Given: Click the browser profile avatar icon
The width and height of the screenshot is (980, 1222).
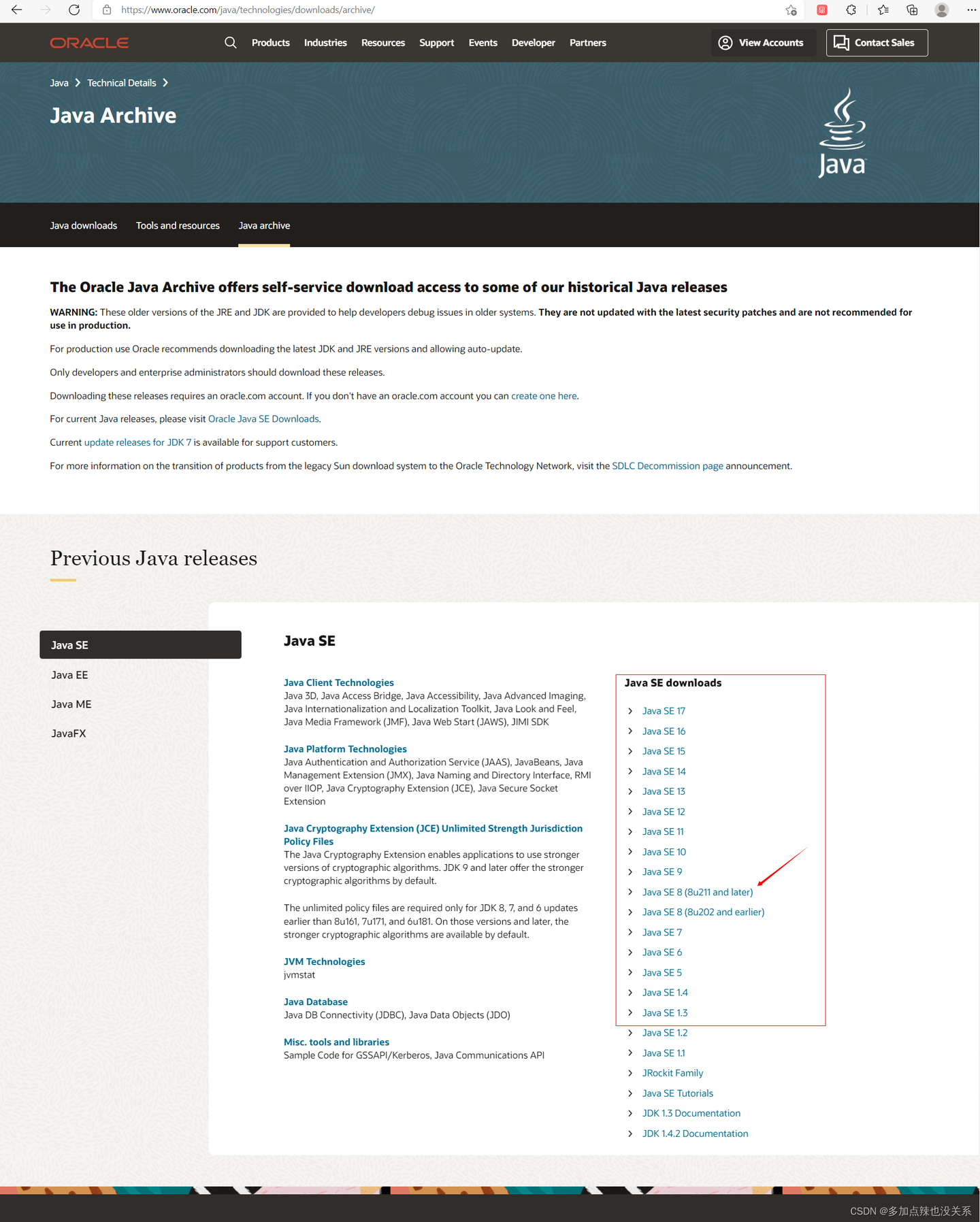Looking at the screenshot, I should point(942,10).
